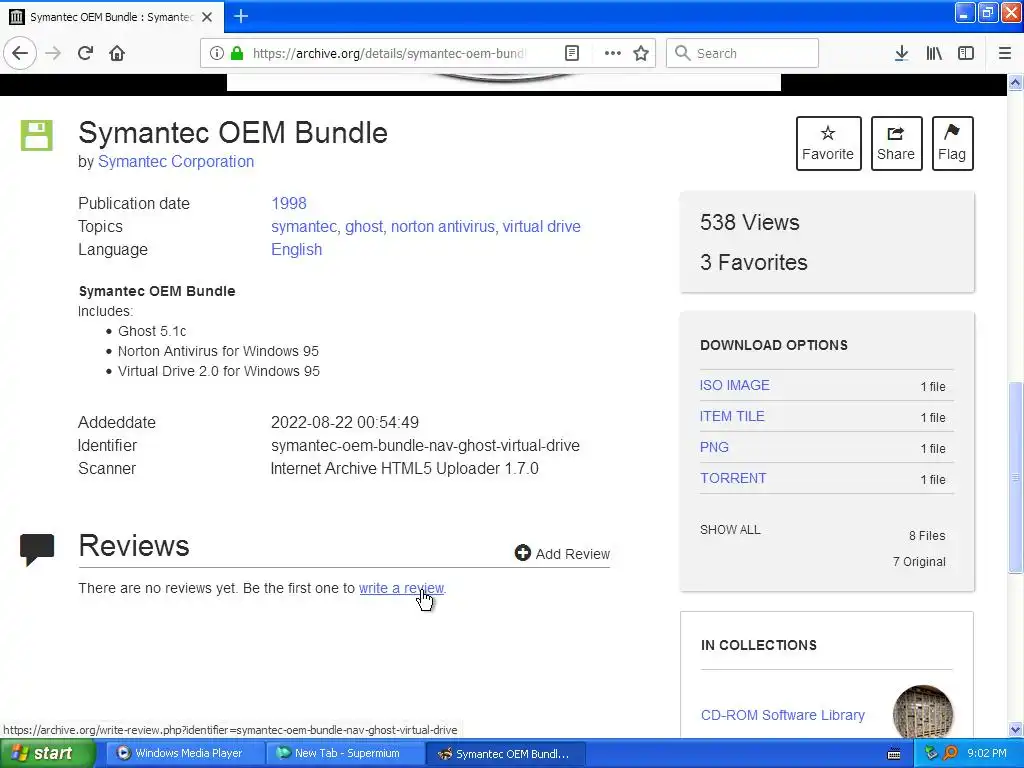The image size is (1024, 768).
Task: Click 'Virtual Drive 2.0 for Windows 95' text
Action: point(219,371)
